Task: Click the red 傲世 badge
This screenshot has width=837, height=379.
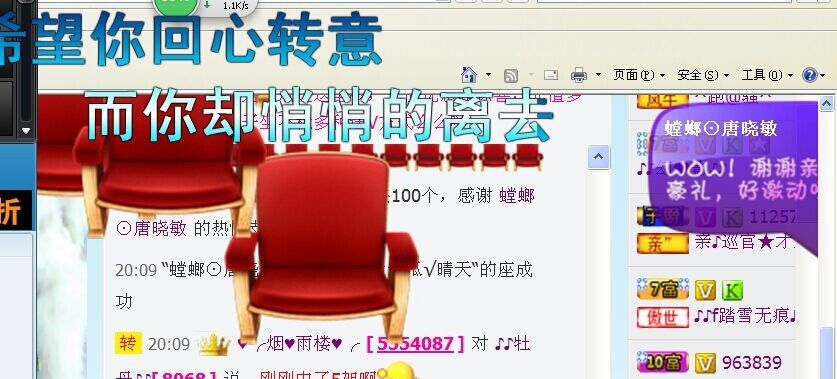Action: 662,317
